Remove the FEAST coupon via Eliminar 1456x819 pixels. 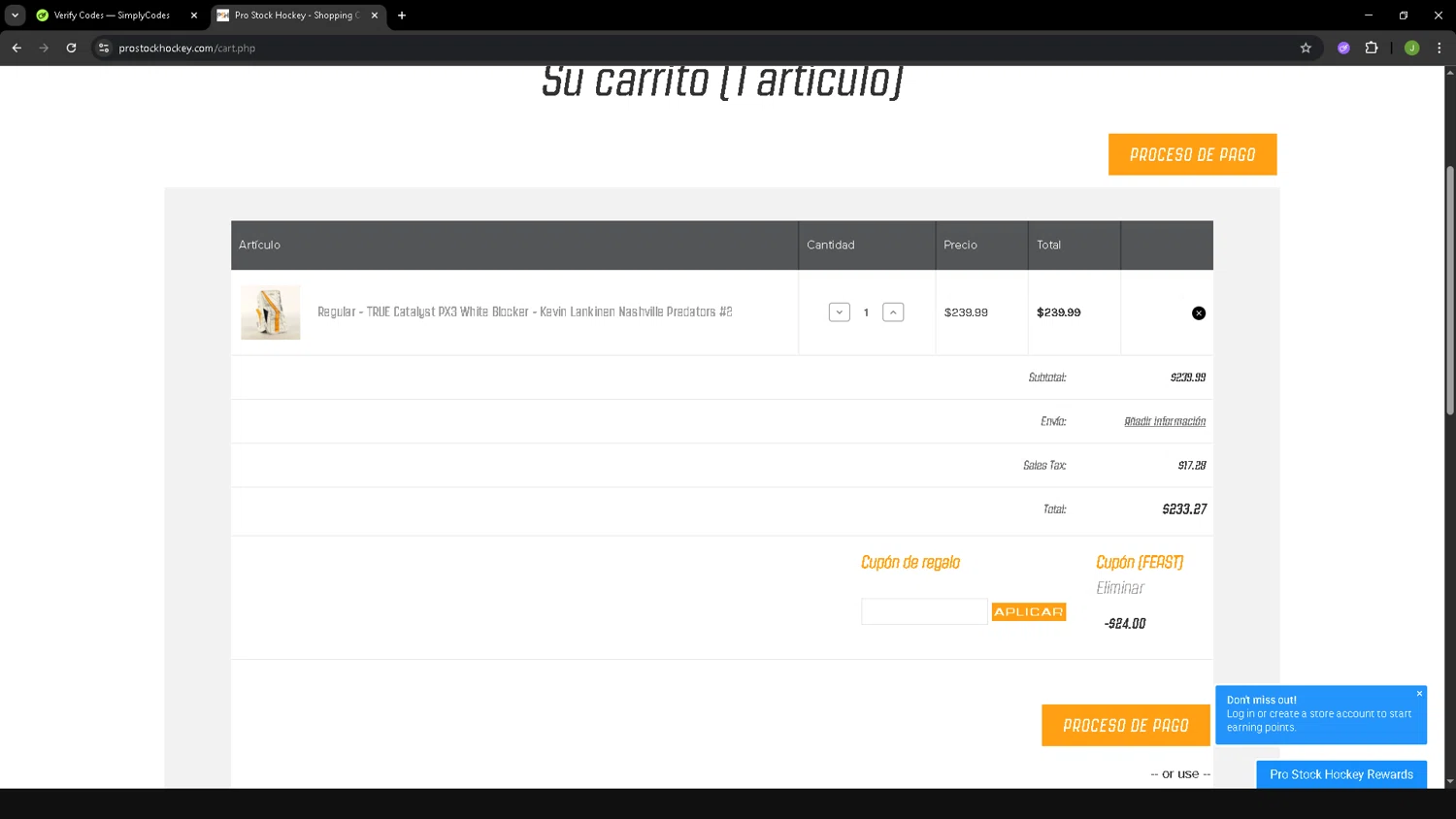(x=1120, y=588)
